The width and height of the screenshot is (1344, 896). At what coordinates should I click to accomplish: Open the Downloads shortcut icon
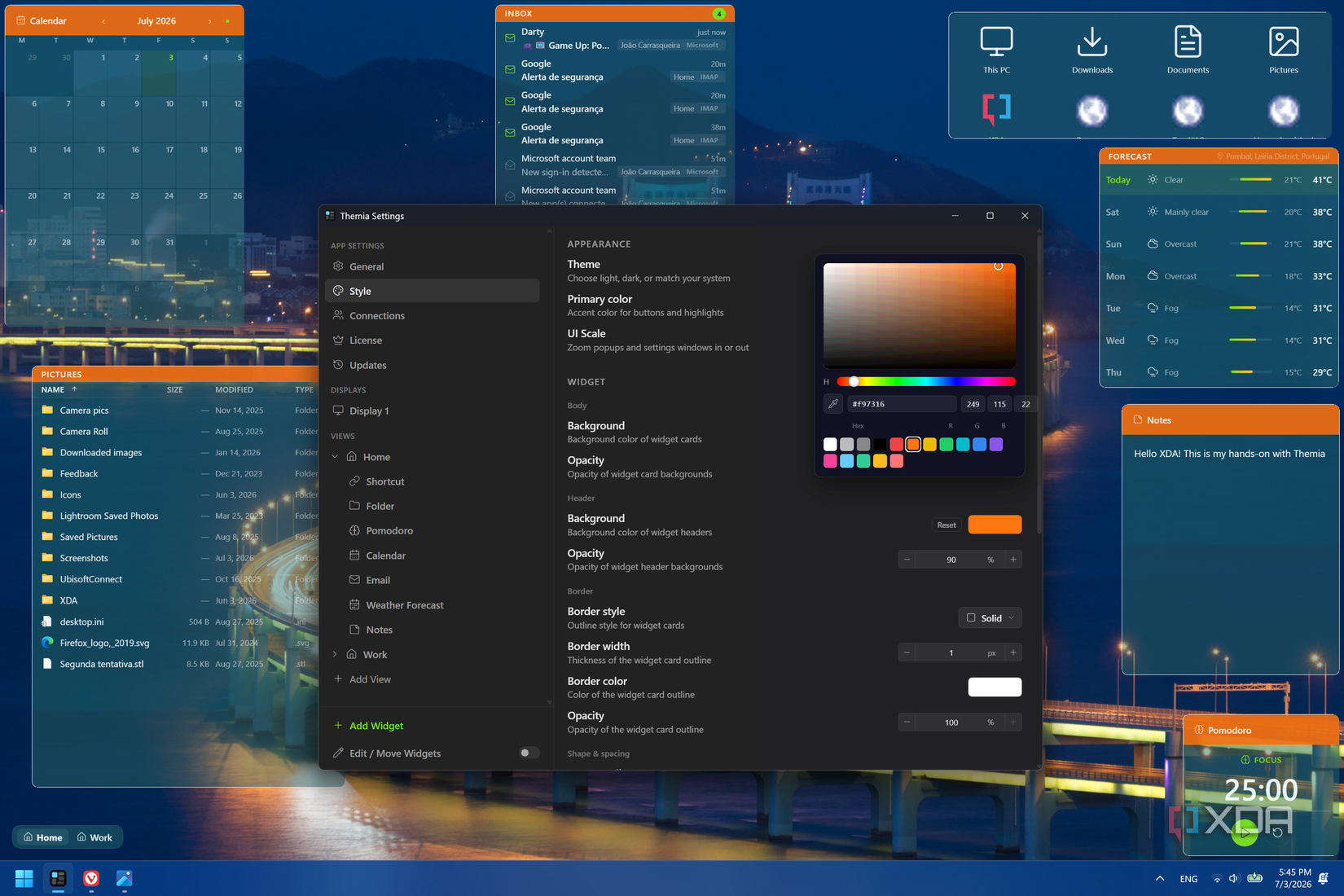click(x=1092, y=51)
